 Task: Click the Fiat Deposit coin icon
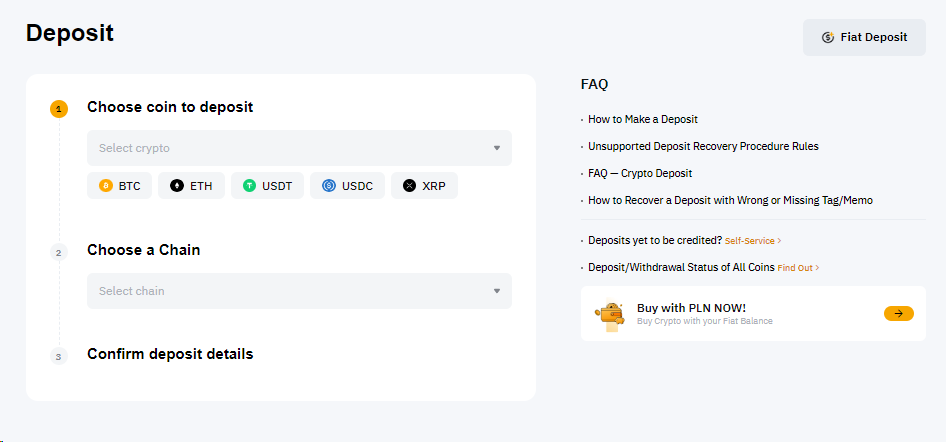828,38
